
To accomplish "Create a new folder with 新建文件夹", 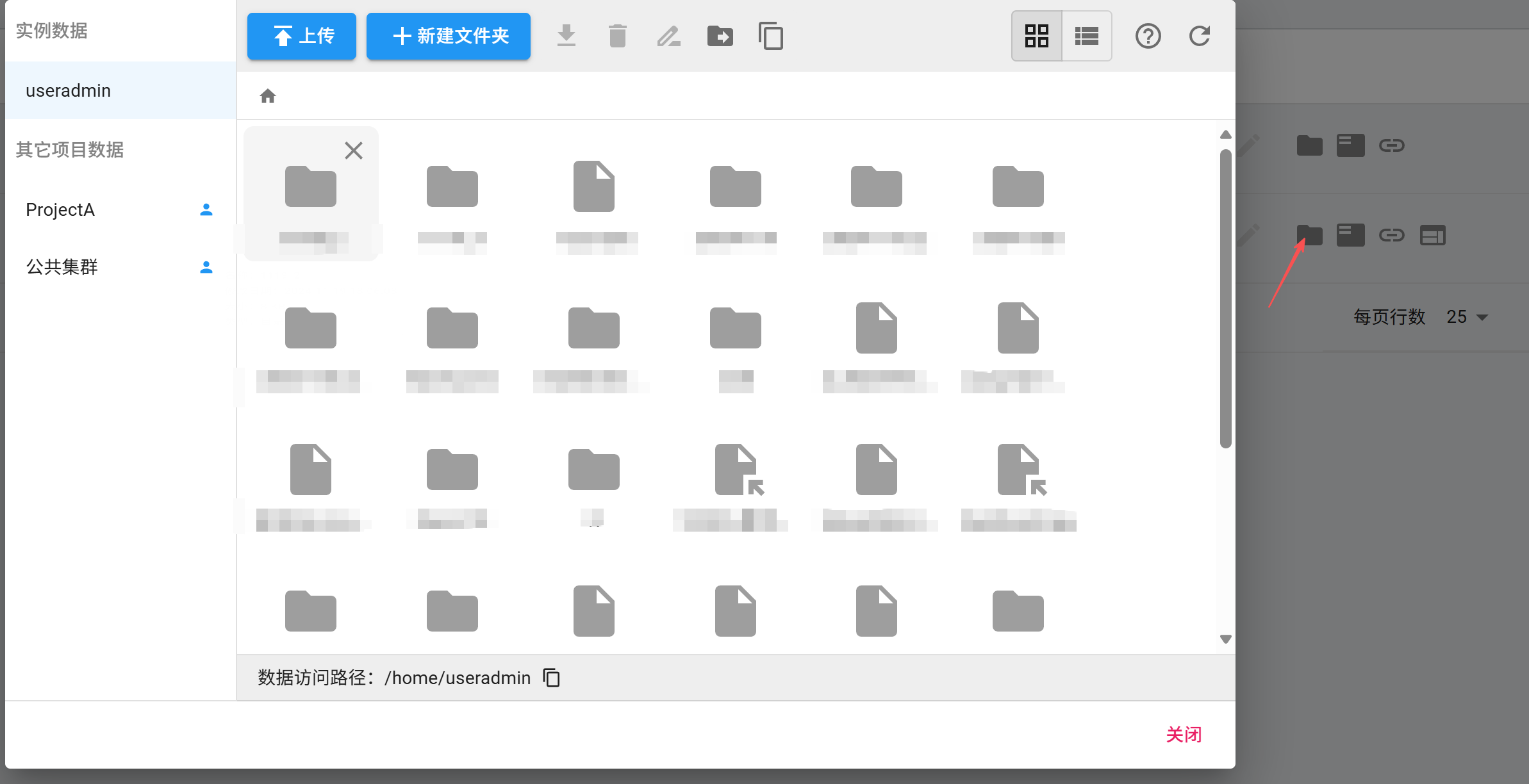I will tap(449, 37).
